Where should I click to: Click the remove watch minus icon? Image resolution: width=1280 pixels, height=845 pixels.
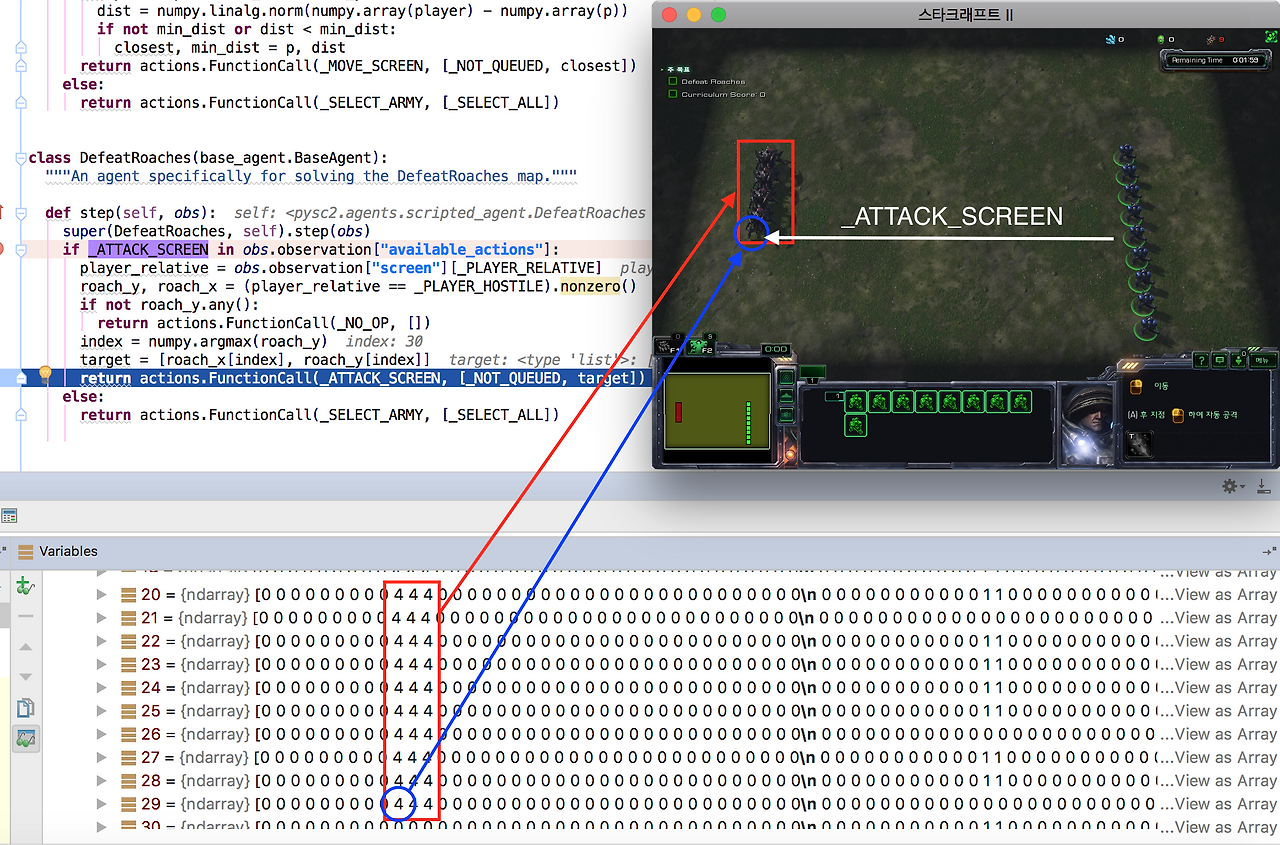click(26, 617)
